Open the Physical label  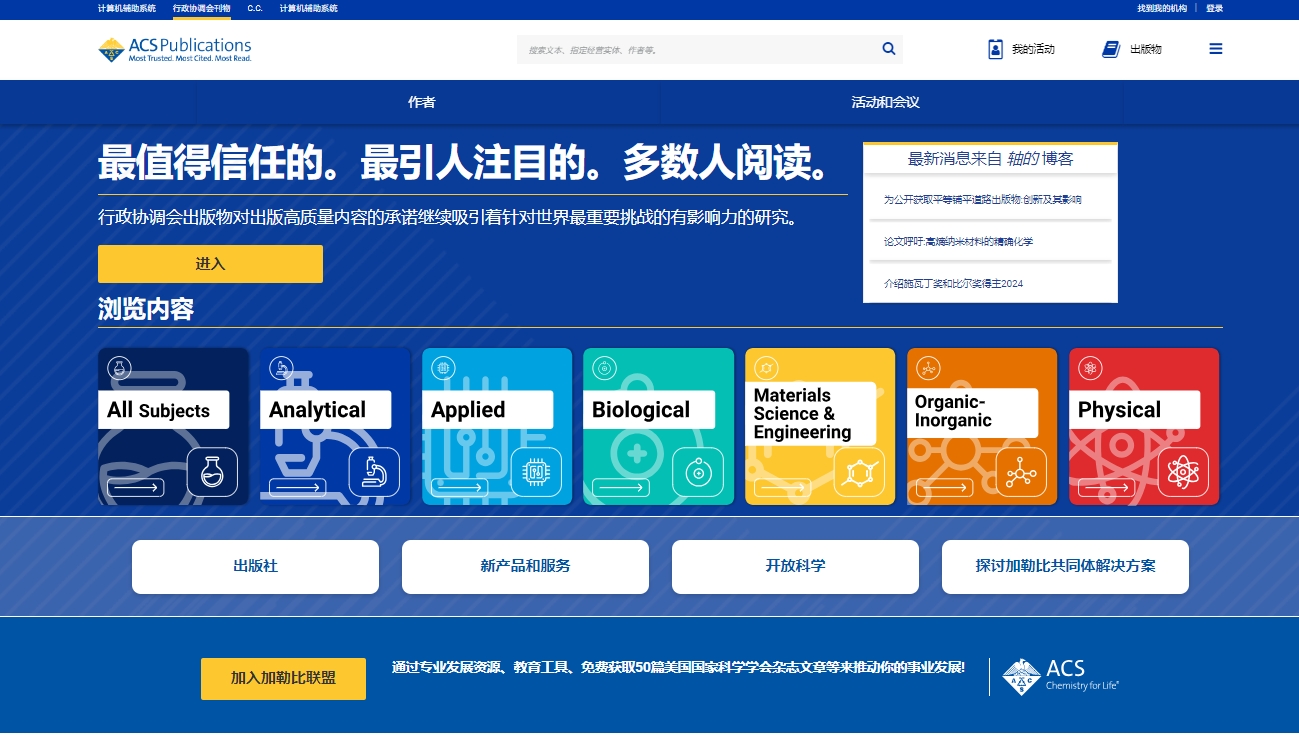pos(1134,410)
